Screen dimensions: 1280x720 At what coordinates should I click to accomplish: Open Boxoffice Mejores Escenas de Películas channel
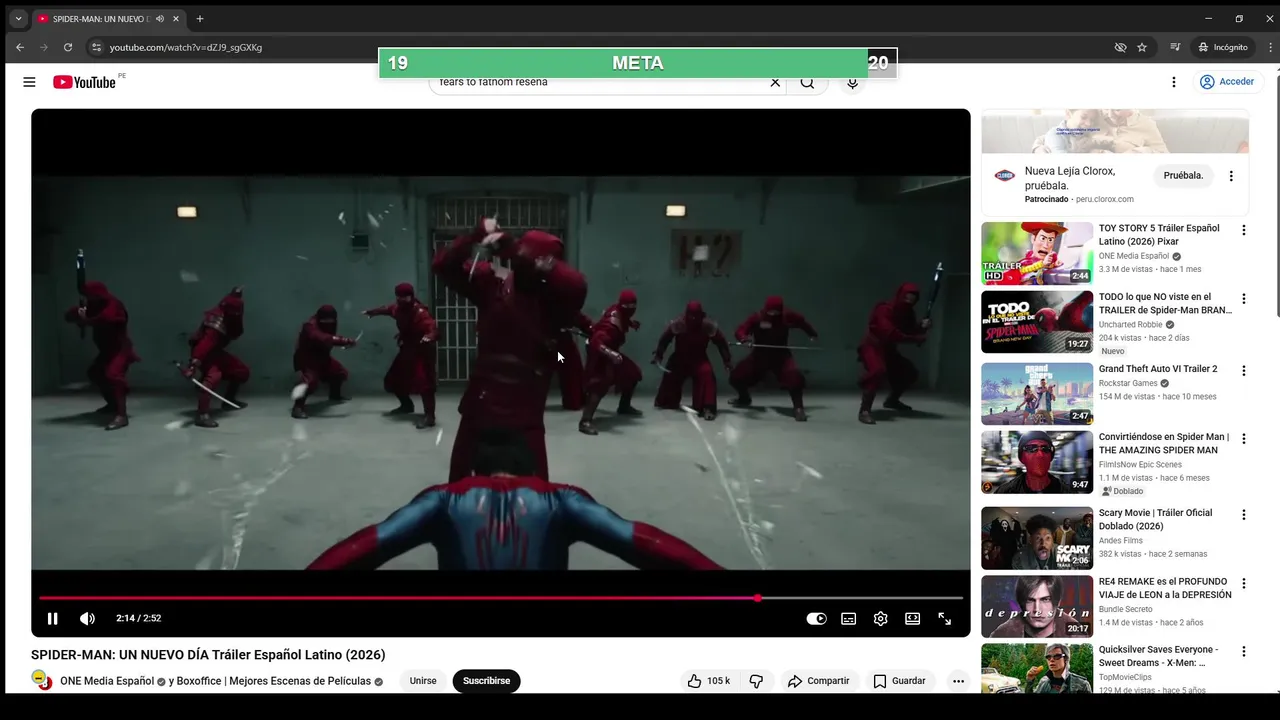[x=275, y=681]
